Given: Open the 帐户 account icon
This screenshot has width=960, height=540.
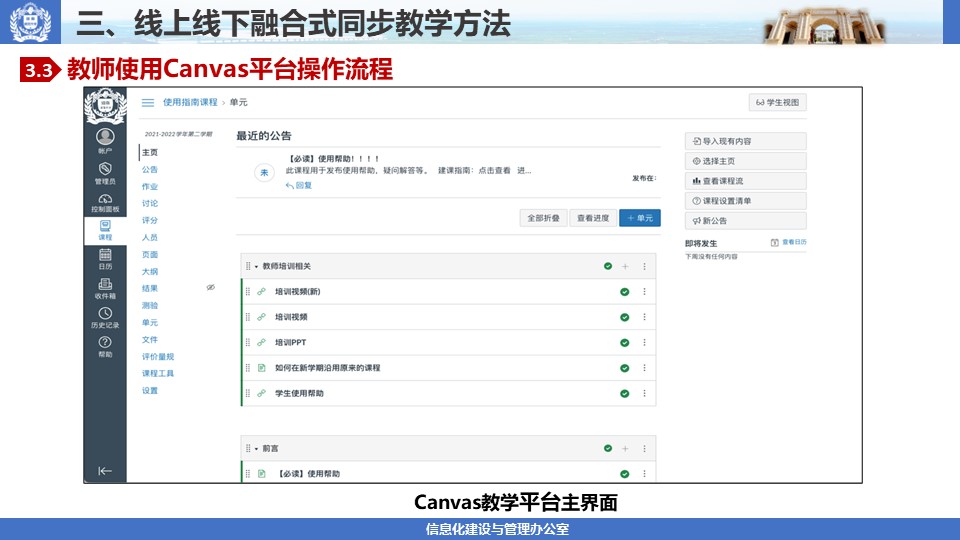Looking at the screenshot, I should (105, 141).
